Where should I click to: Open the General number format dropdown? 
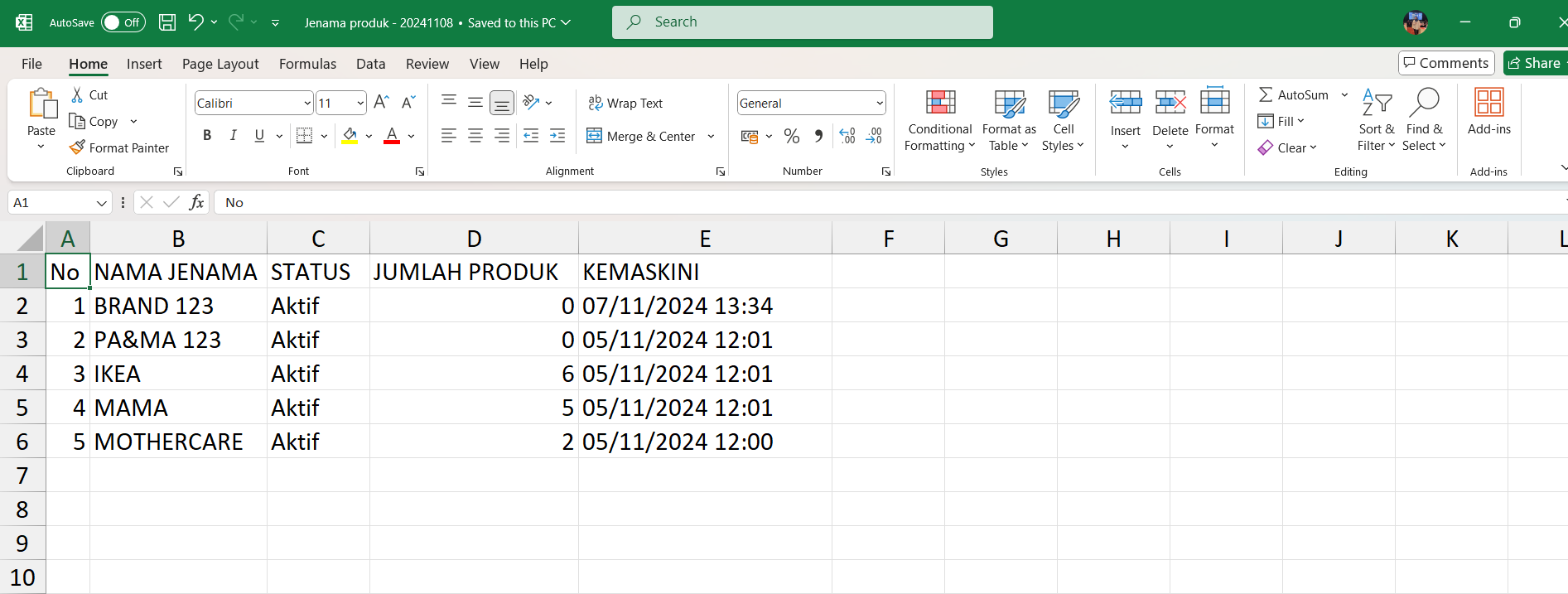click(879, 103)
